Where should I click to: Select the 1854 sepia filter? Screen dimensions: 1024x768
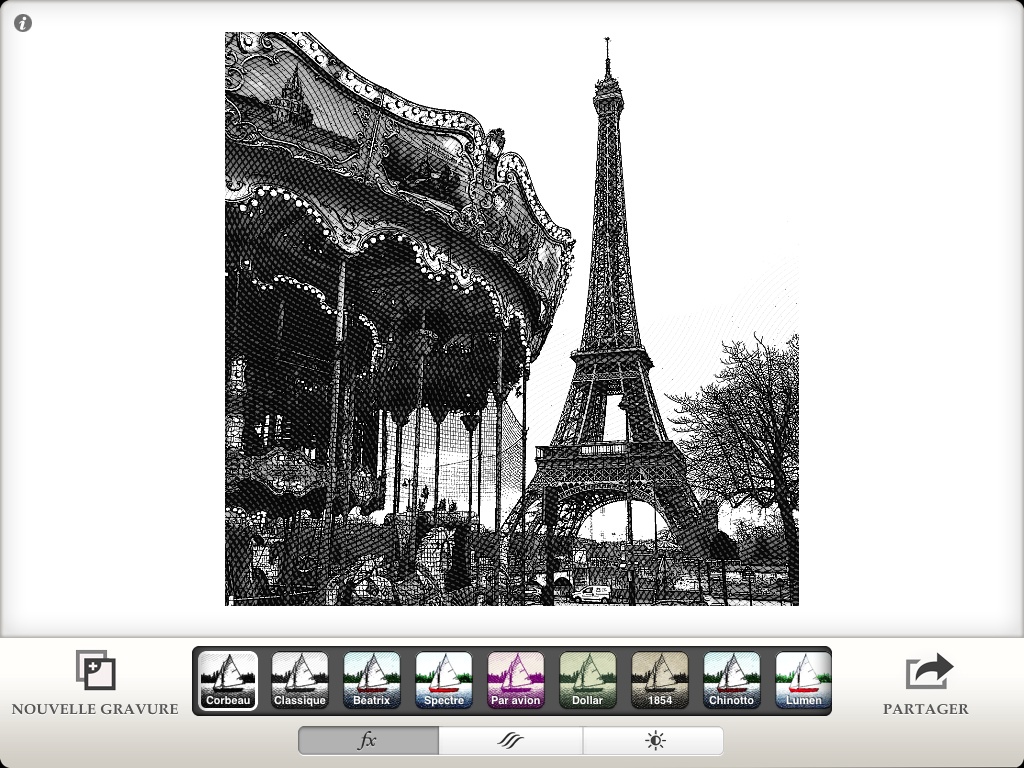coord(660,680)
